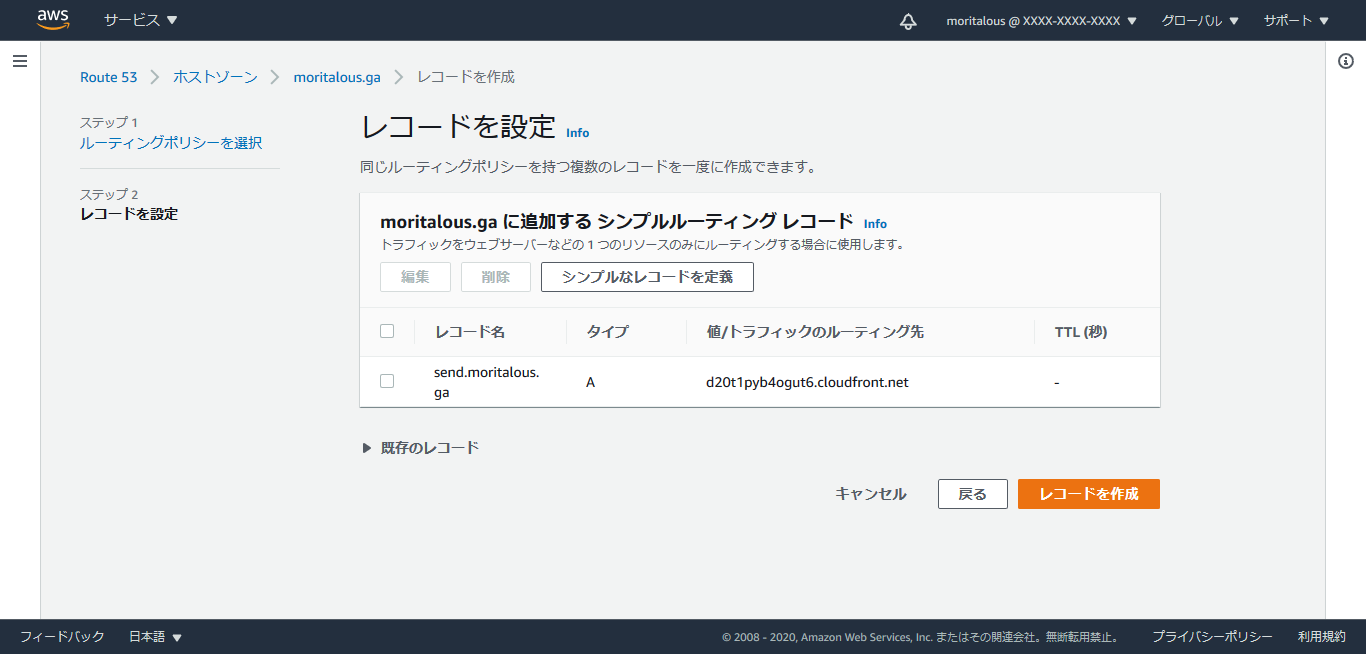Open Info link beside シンプルルーティング レコード
Screen dimensions: 1366x654
click(875, 224)
